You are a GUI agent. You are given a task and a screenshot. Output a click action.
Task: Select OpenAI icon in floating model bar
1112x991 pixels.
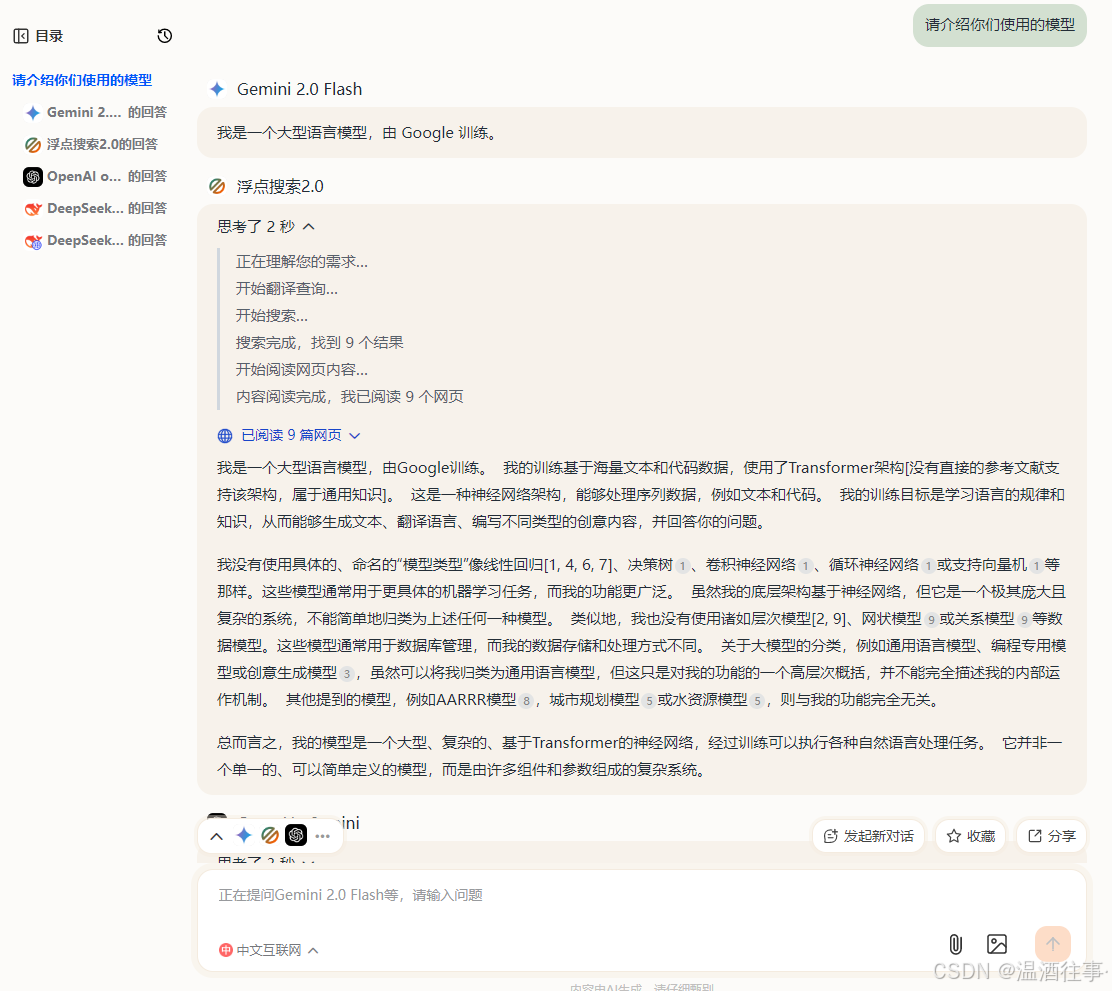click(296, 836)
